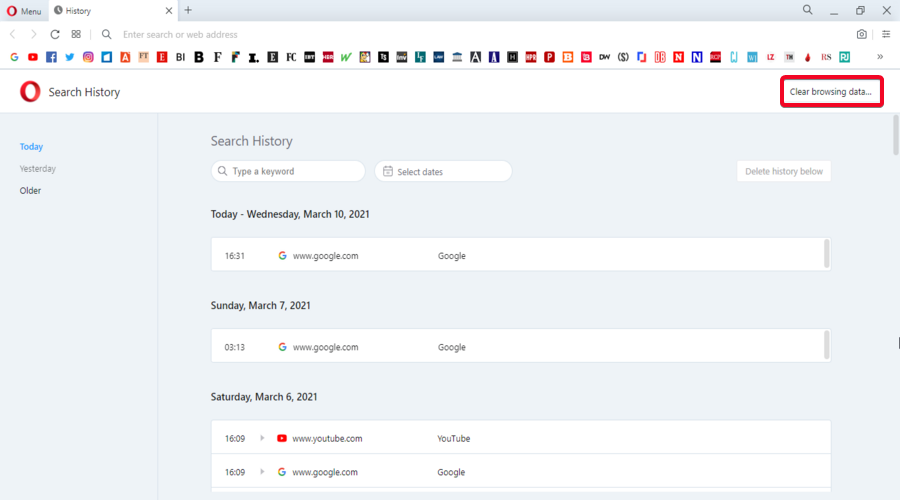This screenshot has width=900, height=500.
Task: Click the Delete history below button
Action: tap(783, 172)
